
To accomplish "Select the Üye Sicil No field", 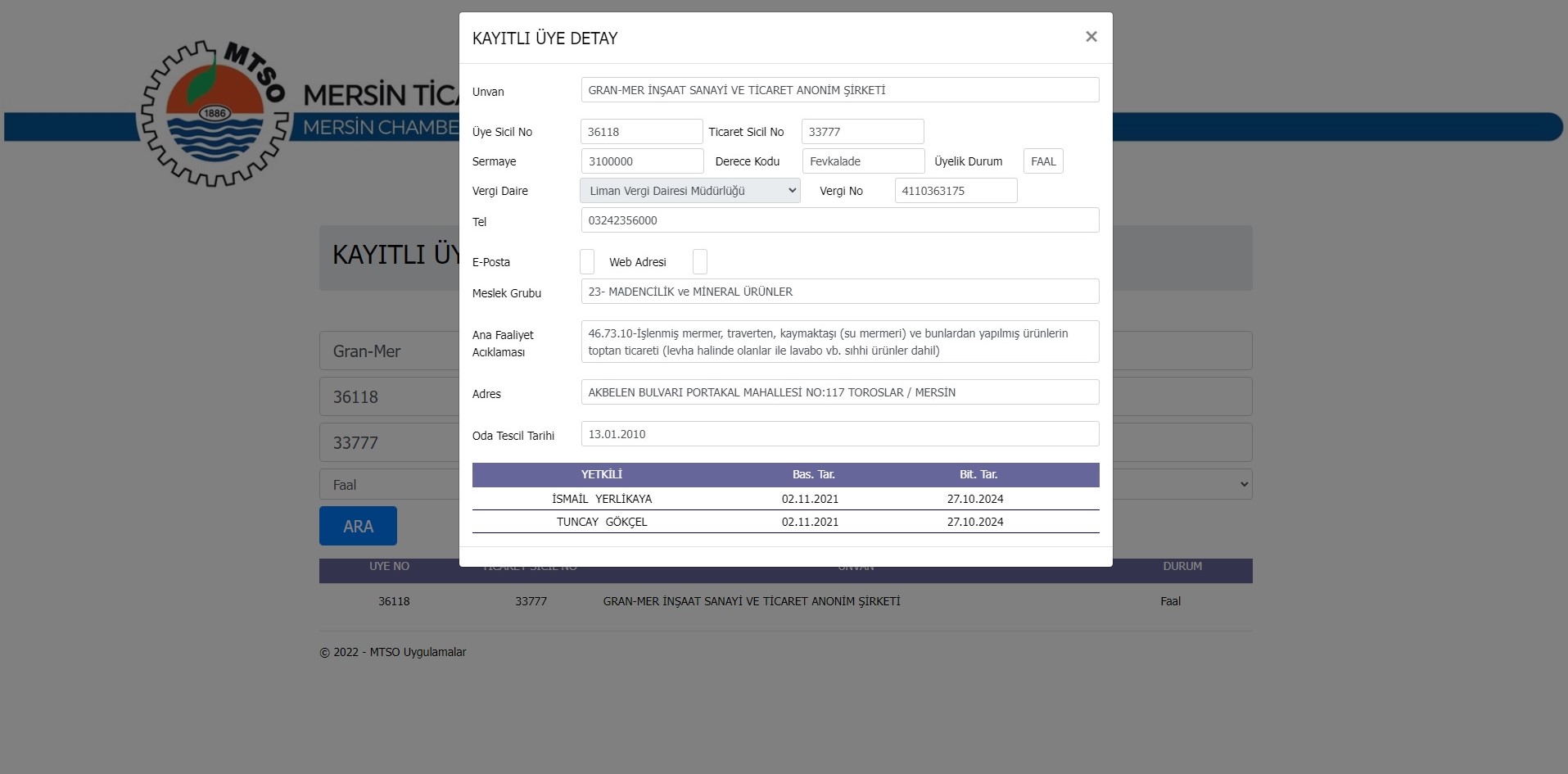I will point(641,132).
